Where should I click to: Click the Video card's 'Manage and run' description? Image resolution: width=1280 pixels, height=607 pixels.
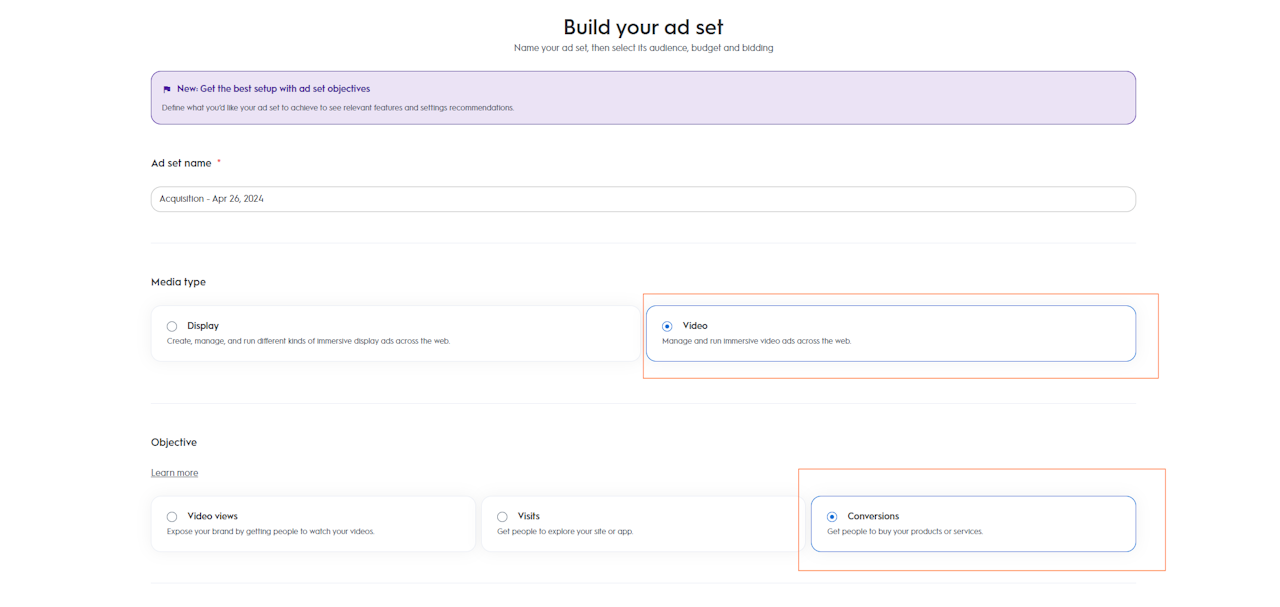tap(756, 341)
